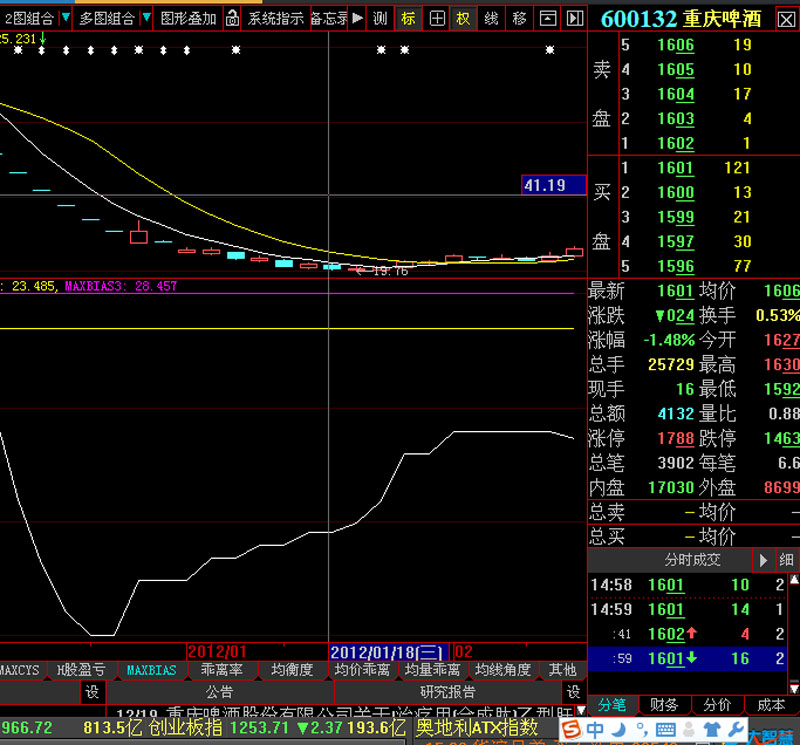The height and width of the screenshot is (745, 800).
Task: Select the 测 measure tool
Action: tap(380, 19)
